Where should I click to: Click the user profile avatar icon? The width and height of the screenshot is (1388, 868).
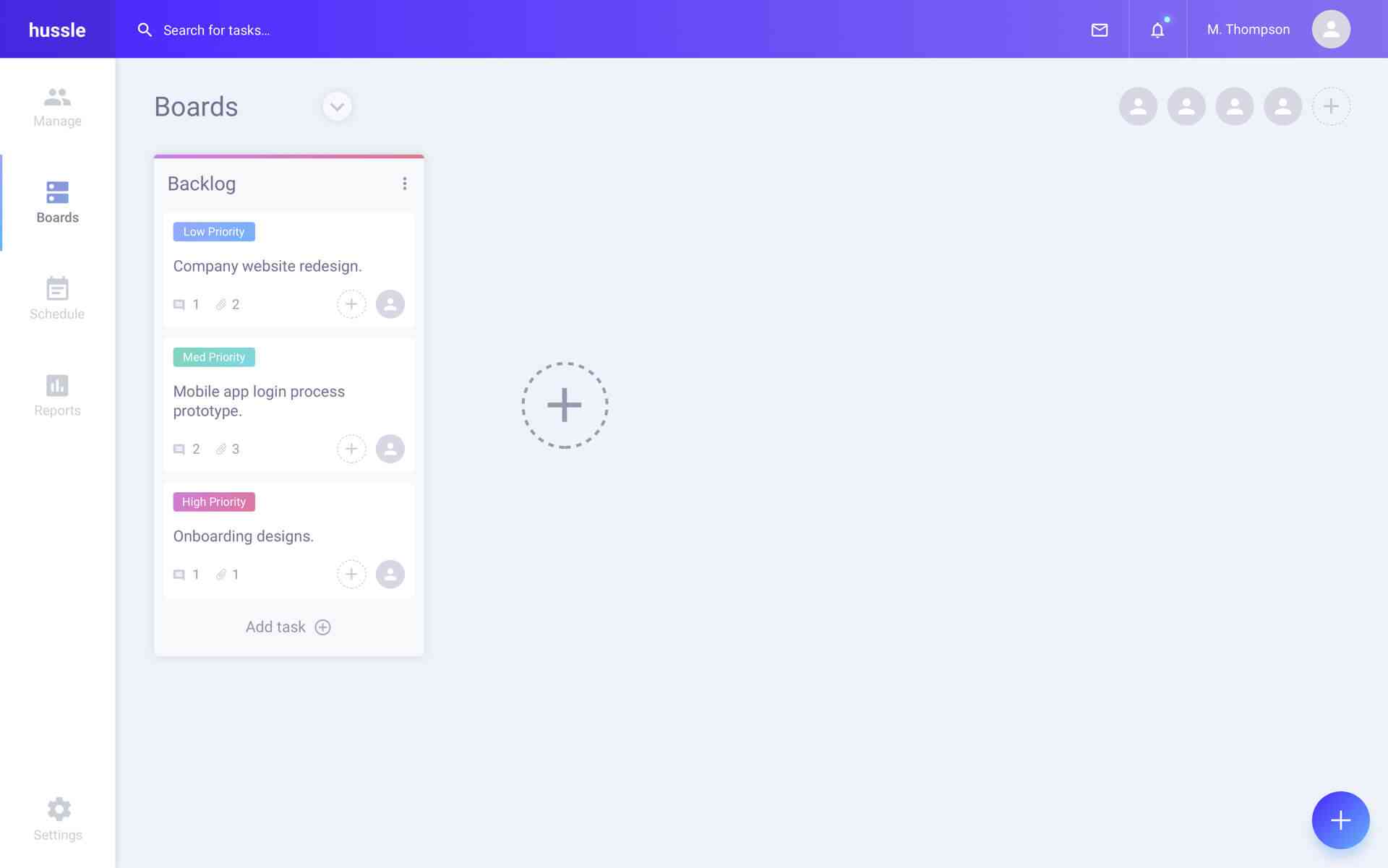pyautogui.click(x=1331, y=29)
